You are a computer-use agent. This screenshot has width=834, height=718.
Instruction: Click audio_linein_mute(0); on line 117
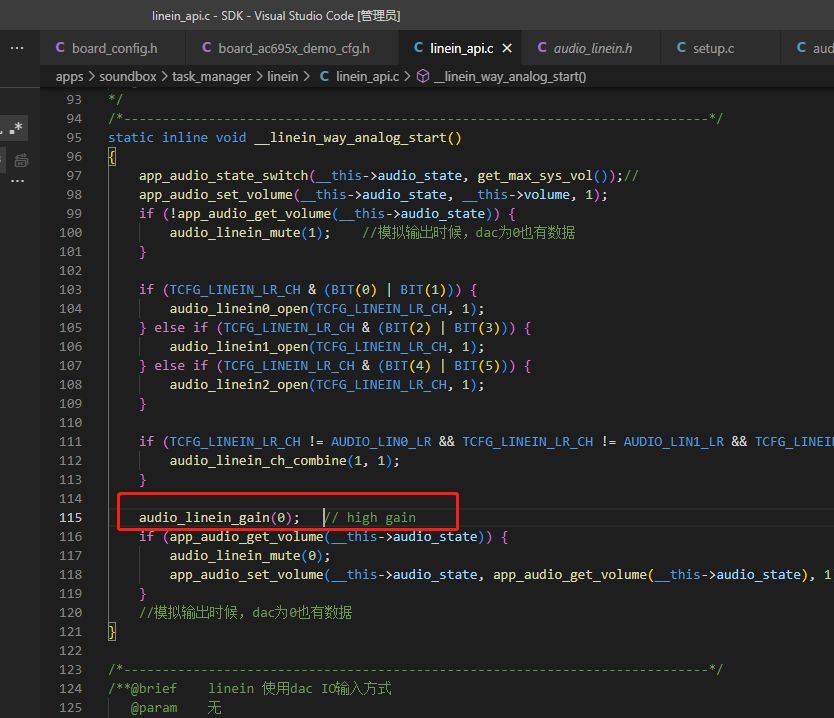250,556
